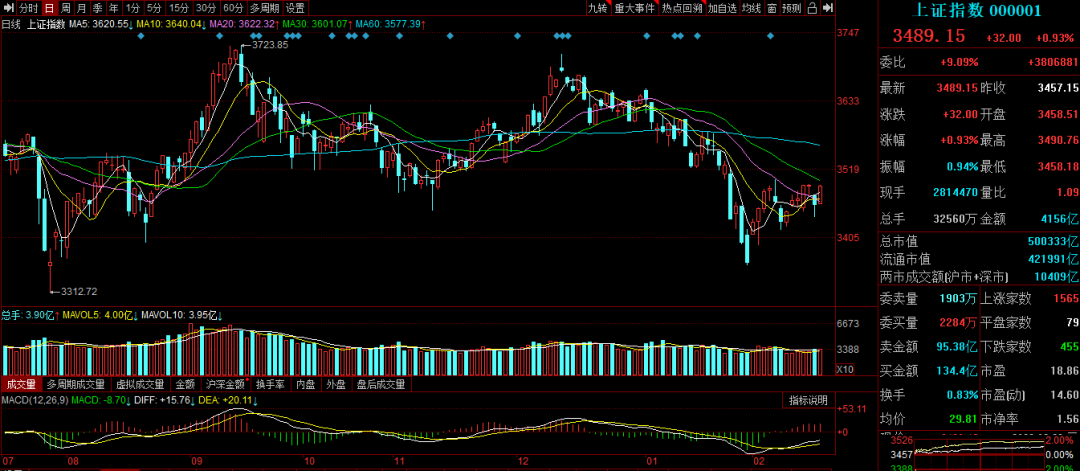1080x471 pixels.
Task: Select the 多周期成交量 tab
Action: coord(76,384)
